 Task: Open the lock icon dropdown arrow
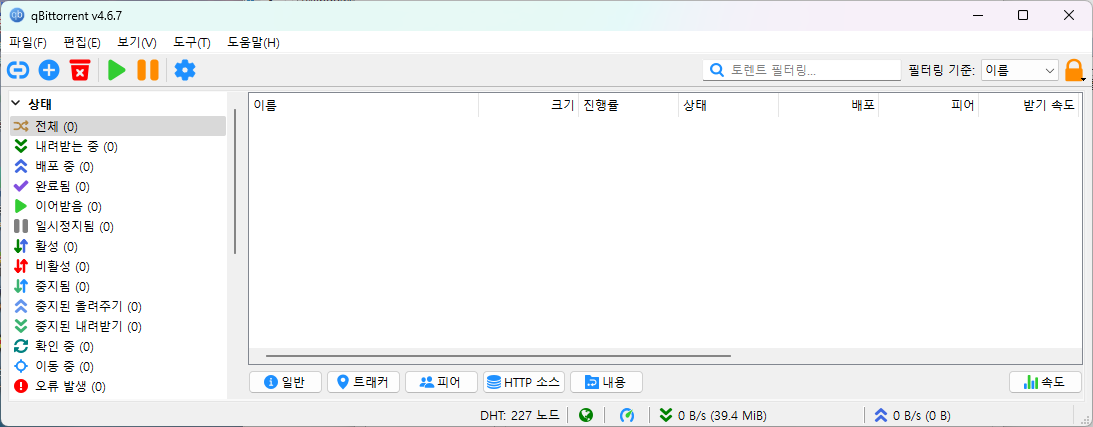tap(1083, 79)
